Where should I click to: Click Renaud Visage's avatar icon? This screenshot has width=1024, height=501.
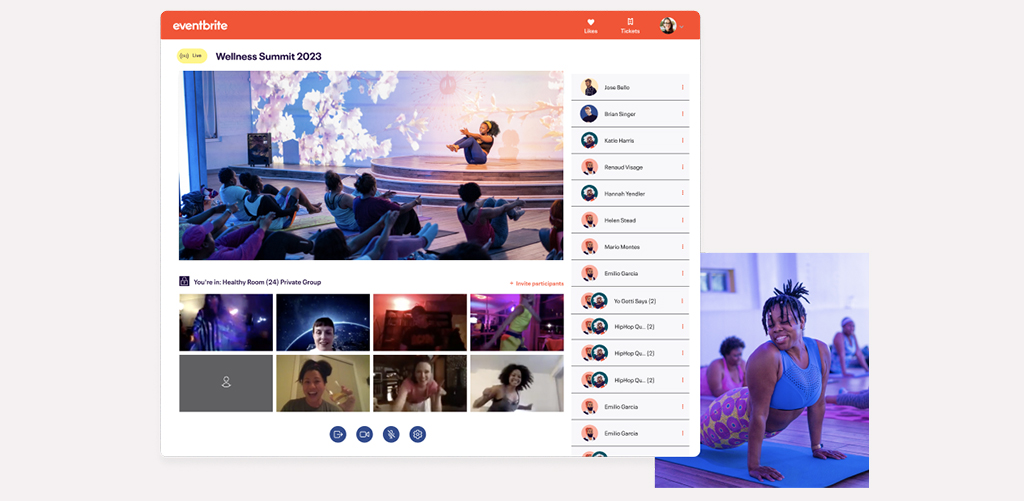coord(589,167)
